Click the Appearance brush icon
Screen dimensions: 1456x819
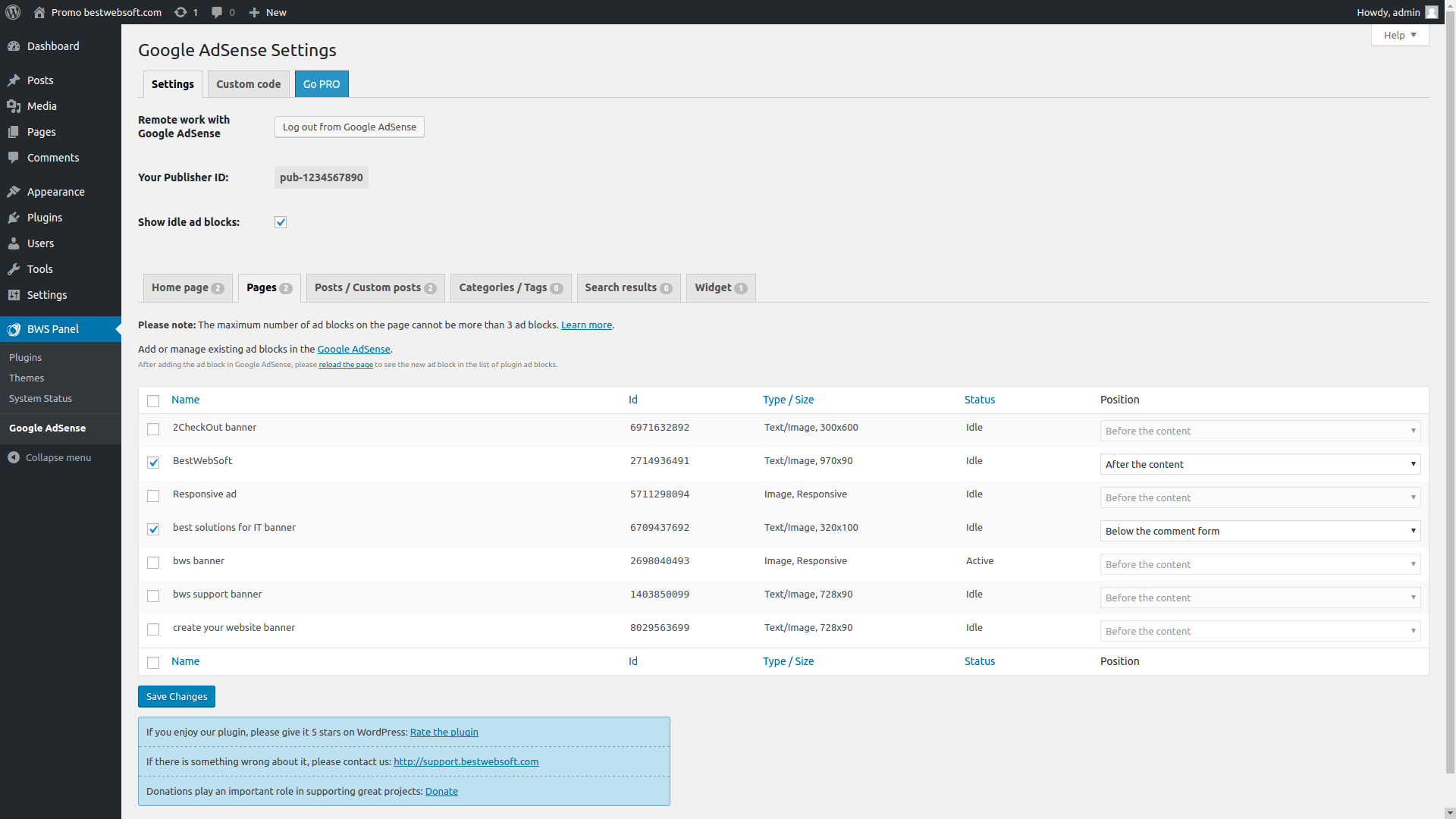(x=14, y=192)
